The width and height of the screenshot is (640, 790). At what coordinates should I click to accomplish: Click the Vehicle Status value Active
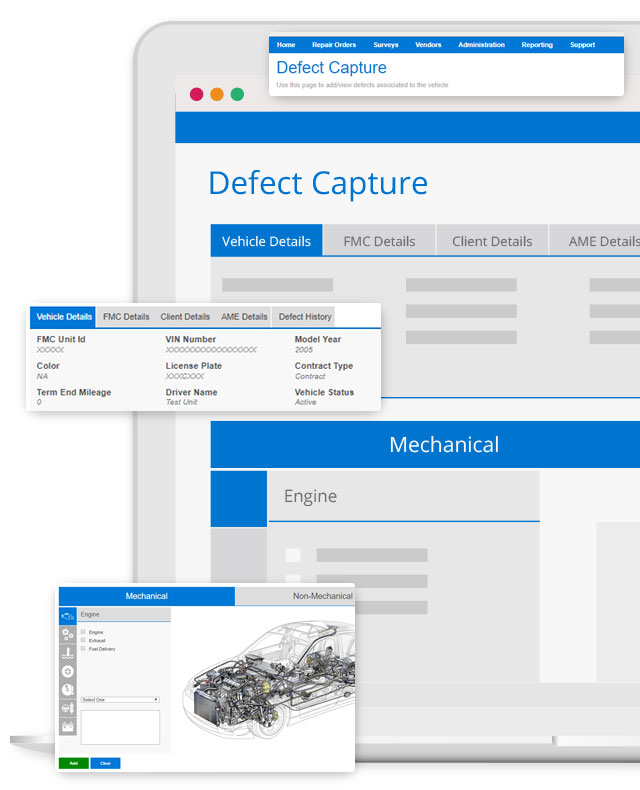305,402
